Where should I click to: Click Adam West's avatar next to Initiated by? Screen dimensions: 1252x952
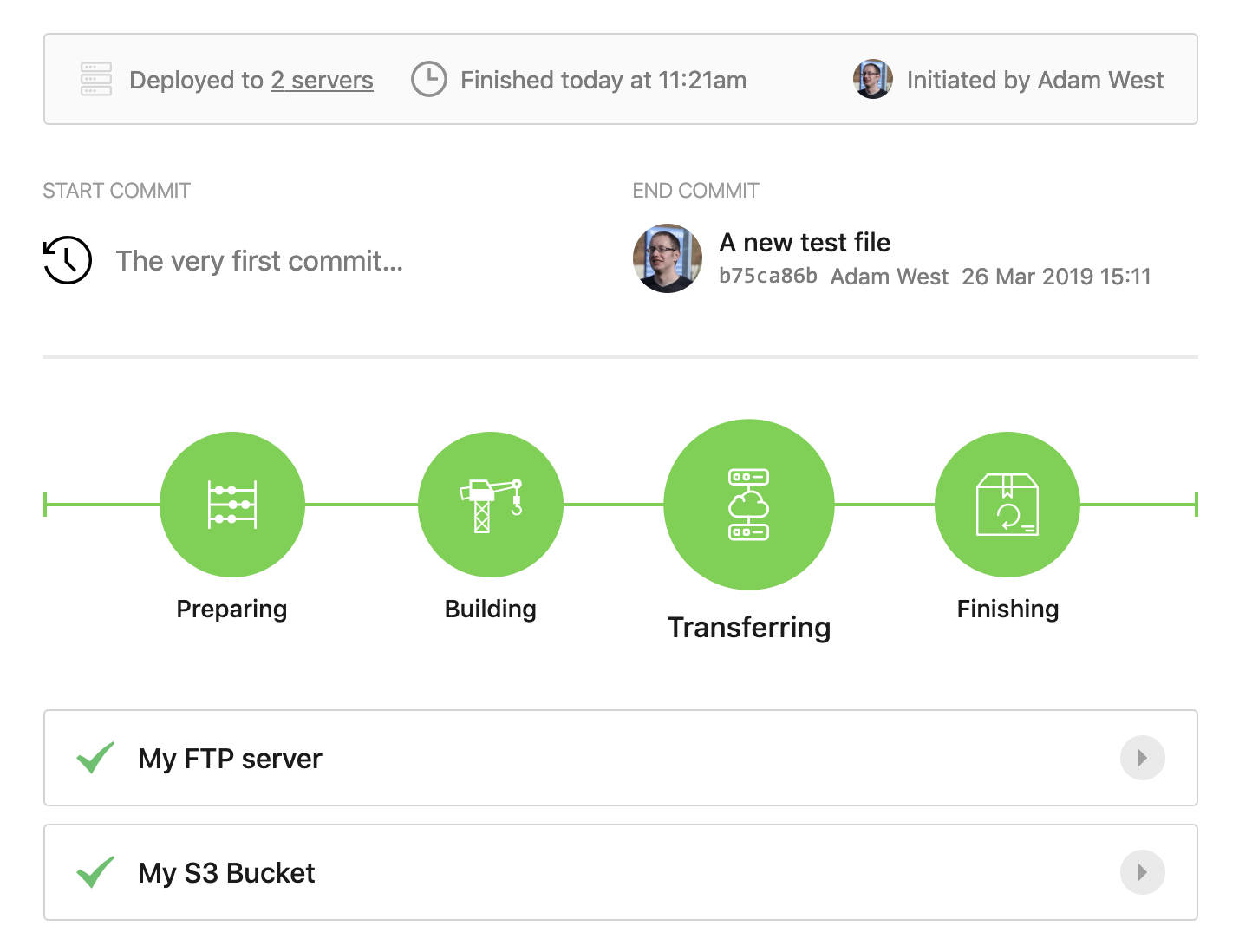tap(872, 79)
